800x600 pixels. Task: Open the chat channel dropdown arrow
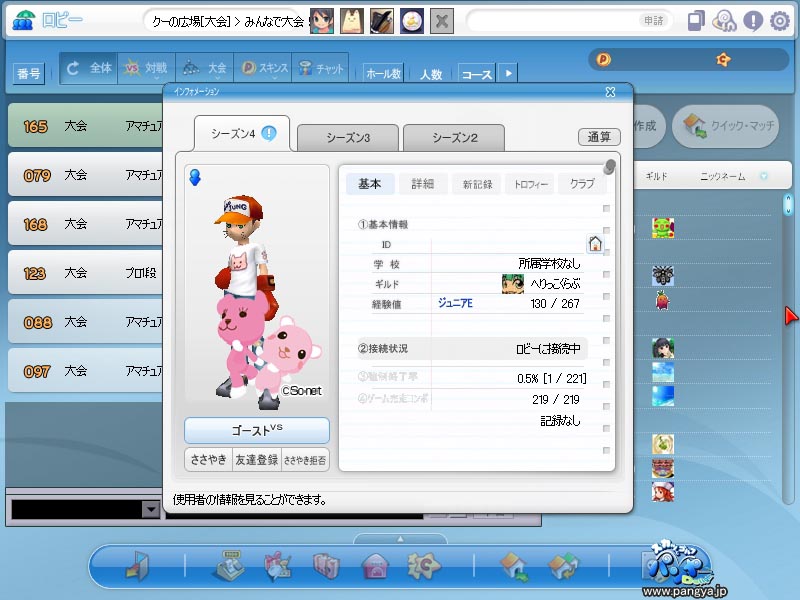(151, 509)
